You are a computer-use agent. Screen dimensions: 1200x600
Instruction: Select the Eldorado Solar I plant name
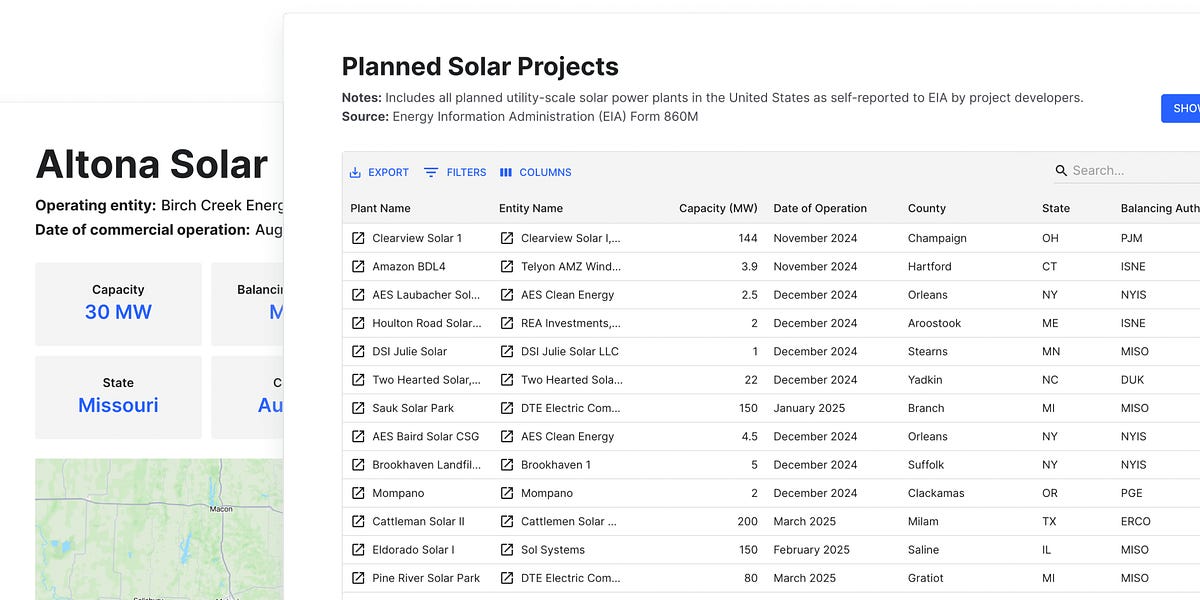pyautogui.click(x=413, y=550)
